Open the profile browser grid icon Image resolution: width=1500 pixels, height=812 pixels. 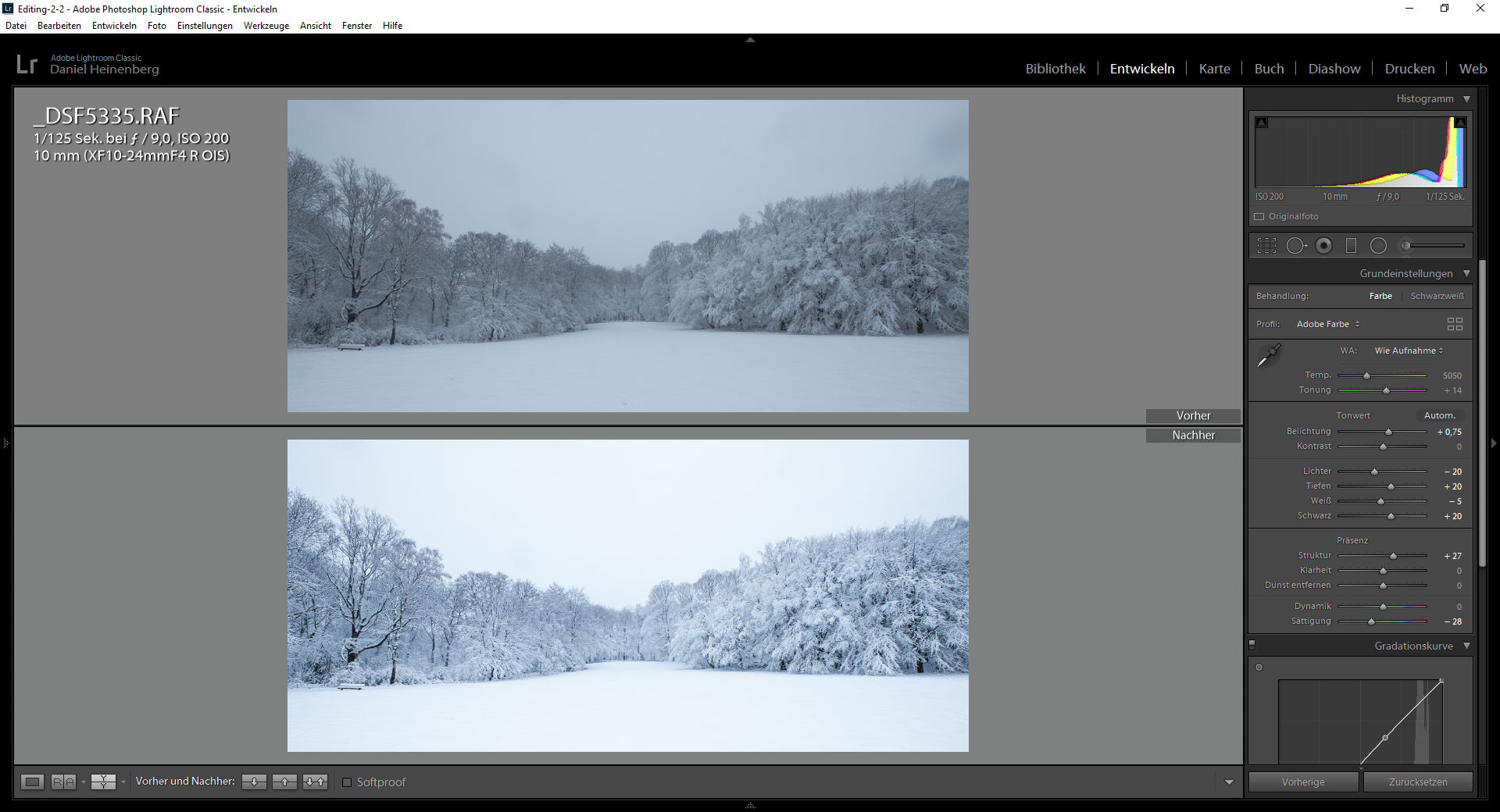pyautogui.click(x=1455, y=324)
